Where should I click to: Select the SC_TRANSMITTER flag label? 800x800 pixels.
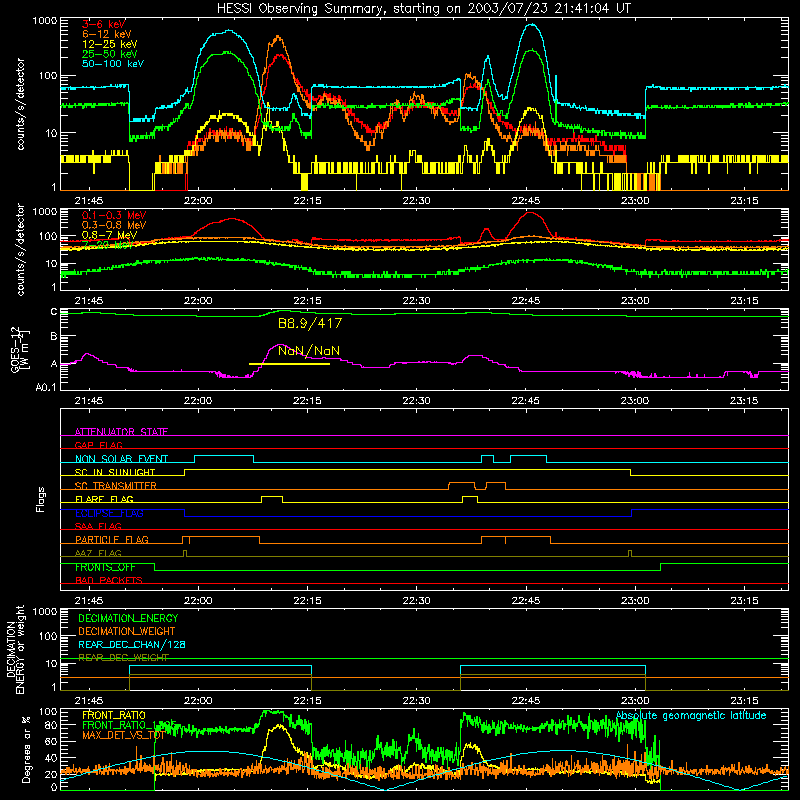point(116,486)
